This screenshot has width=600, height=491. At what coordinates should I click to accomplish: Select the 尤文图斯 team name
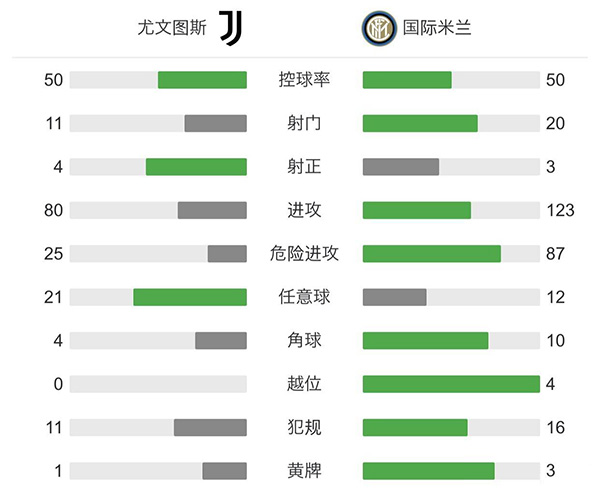tap(172, 28)
